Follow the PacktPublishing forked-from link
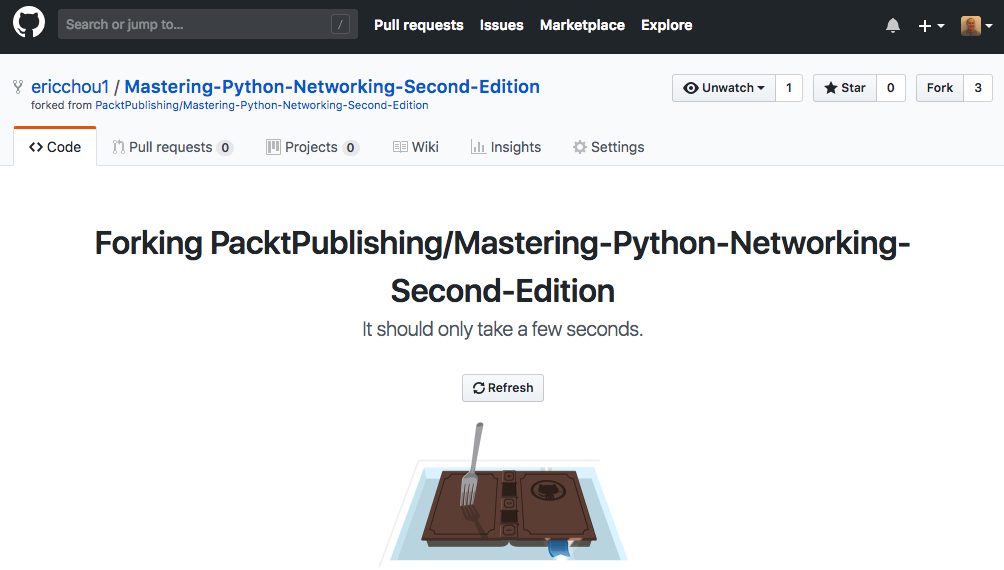Image resolution: width=1004 pixels, height=570 pixels. click(261, 105)
